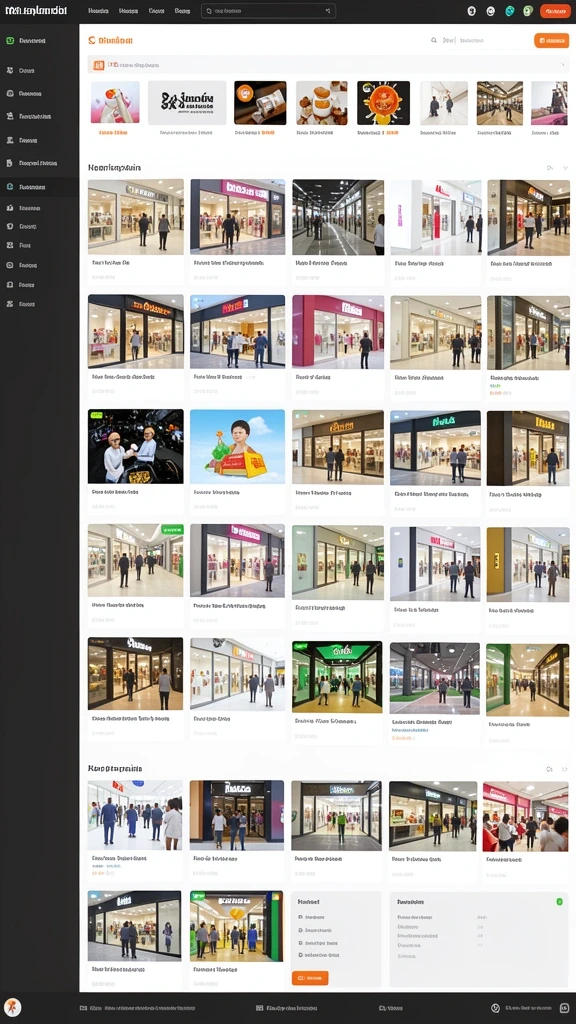Tick the first checkbox in the bottom list panel
Viewport: 576px width, 1024px height.
[300, 917]
